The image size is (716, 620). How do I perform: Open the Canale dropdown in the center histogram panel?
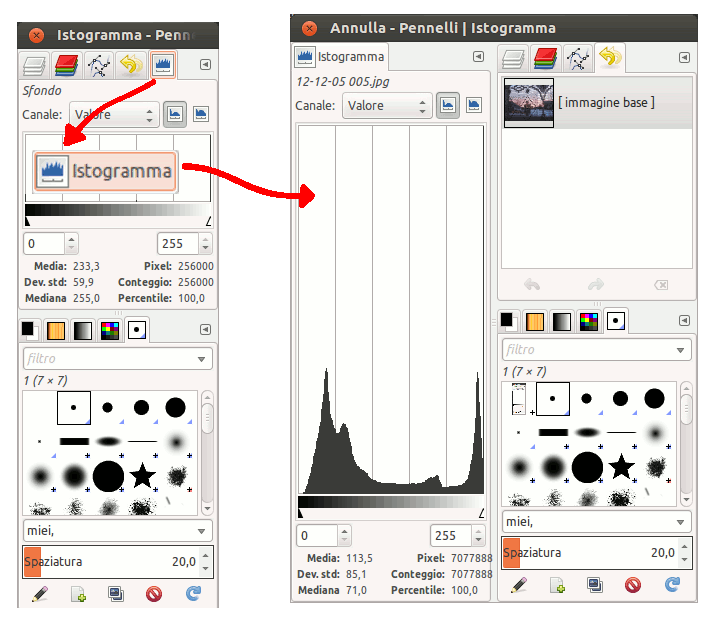(x=387, y=105)
